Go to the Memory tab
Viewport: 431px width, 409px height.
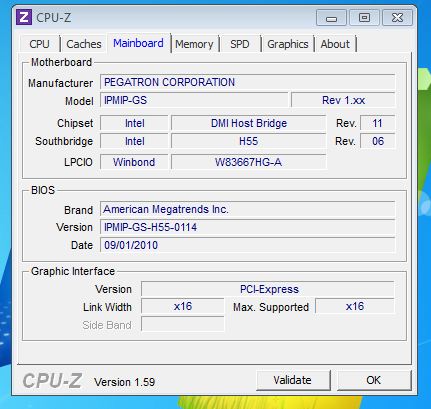(194, 44)
